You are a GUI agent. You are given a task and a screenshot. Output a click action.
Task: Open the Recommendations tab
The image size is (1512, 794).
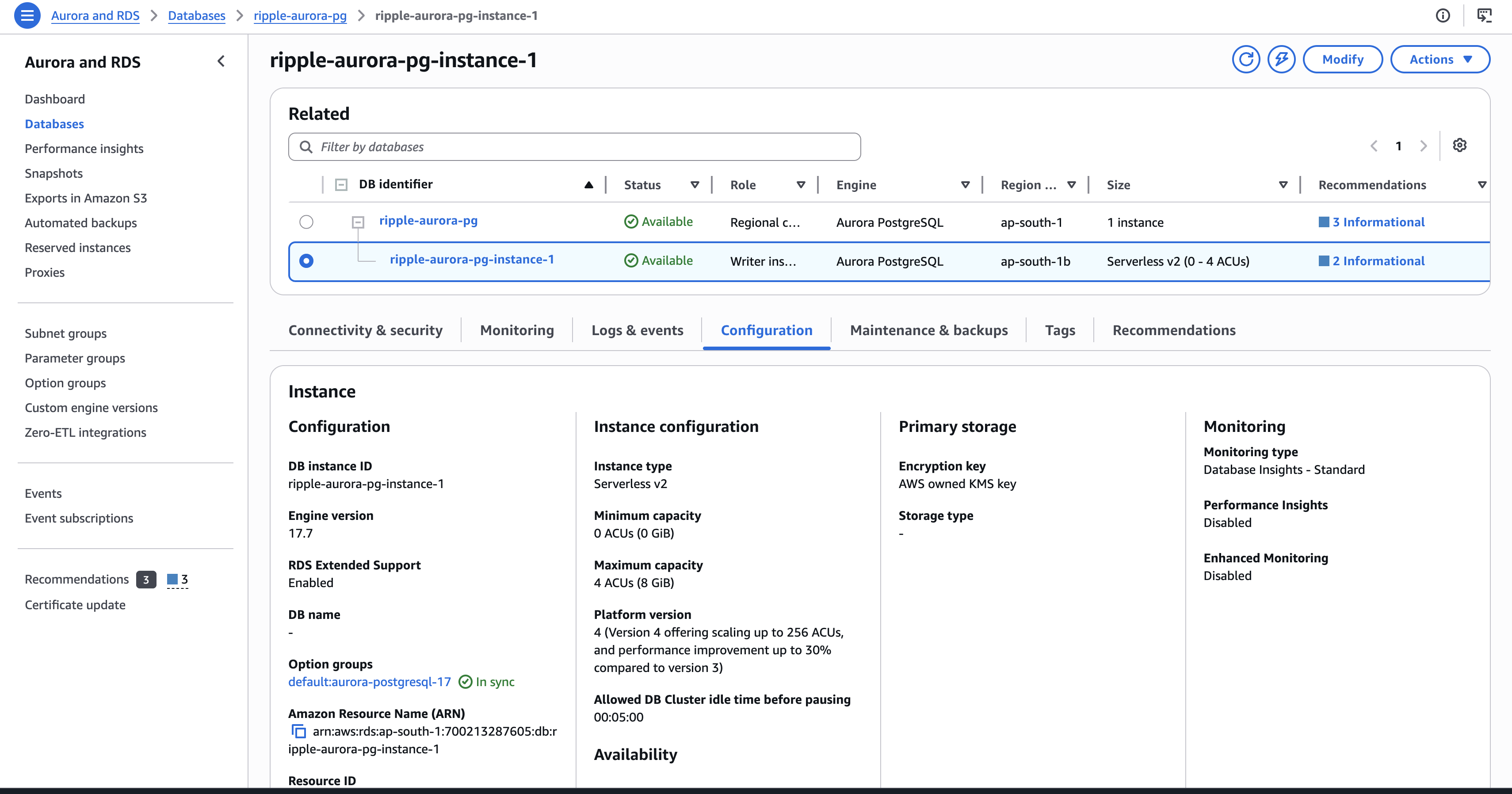point(1174,330)
